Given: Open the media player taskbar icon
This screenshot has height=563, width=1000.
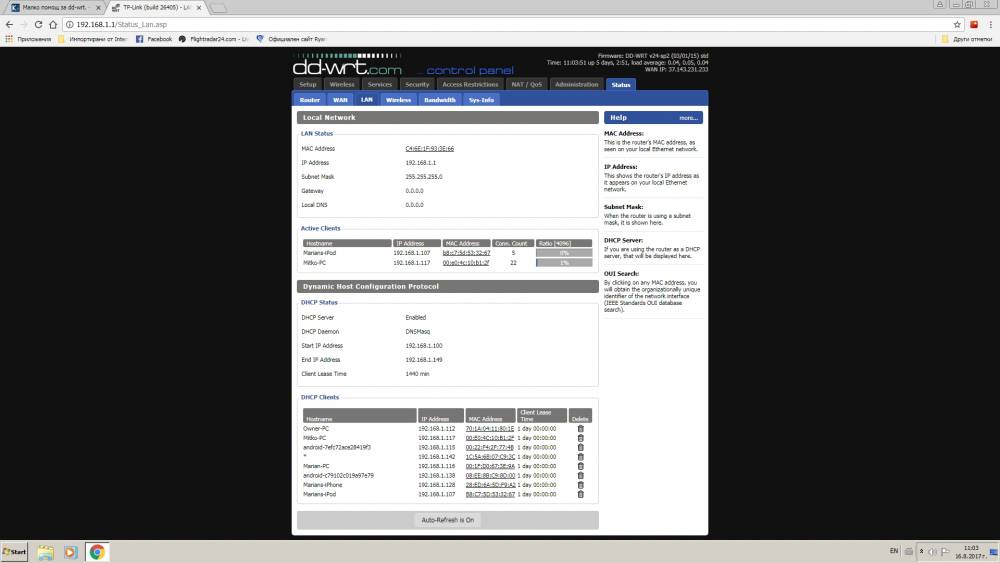Looking at the screenshot, I should [70, 552].
